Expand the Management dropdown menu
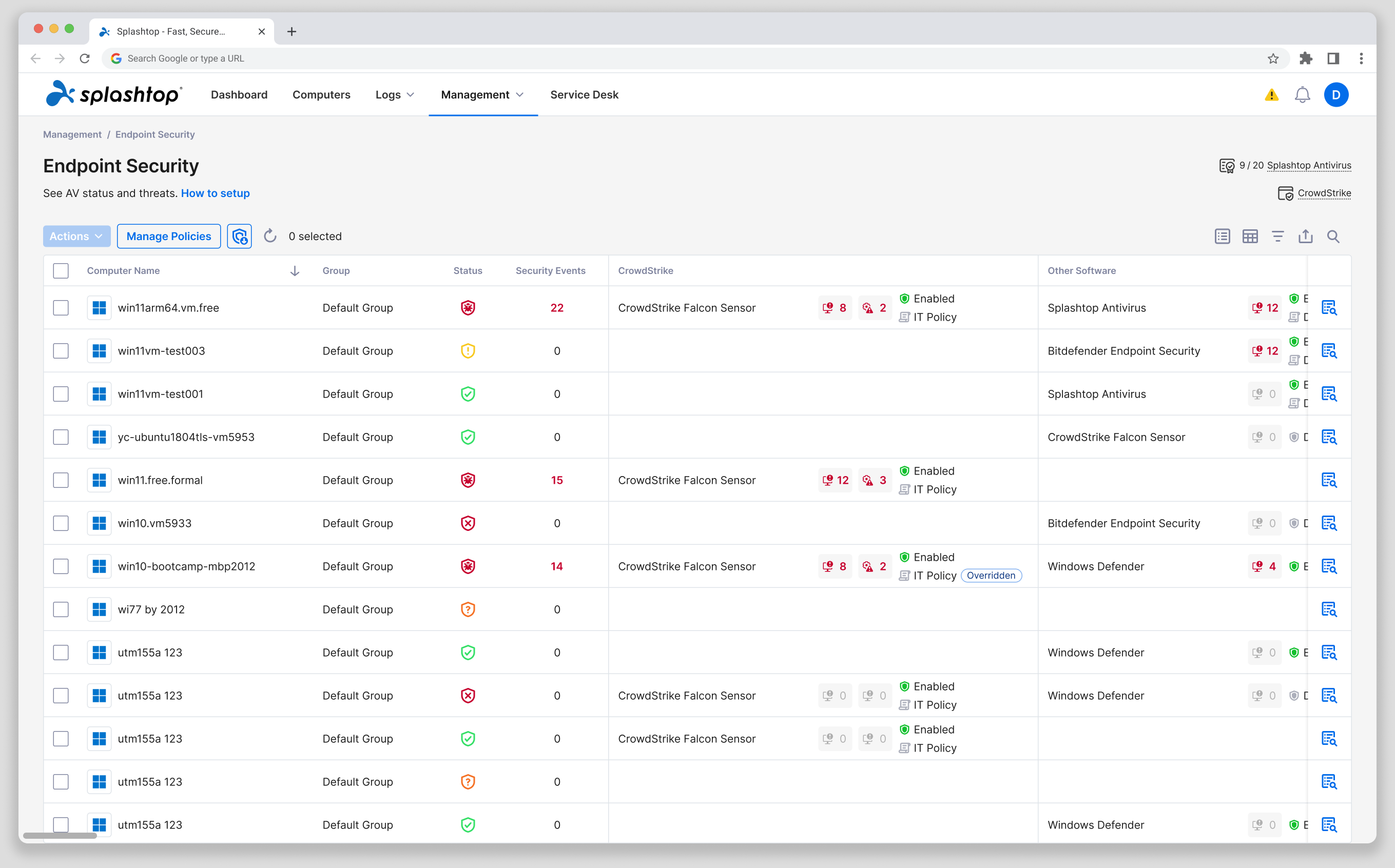This screenshot has height=868, width=1395. click(482, 95)
